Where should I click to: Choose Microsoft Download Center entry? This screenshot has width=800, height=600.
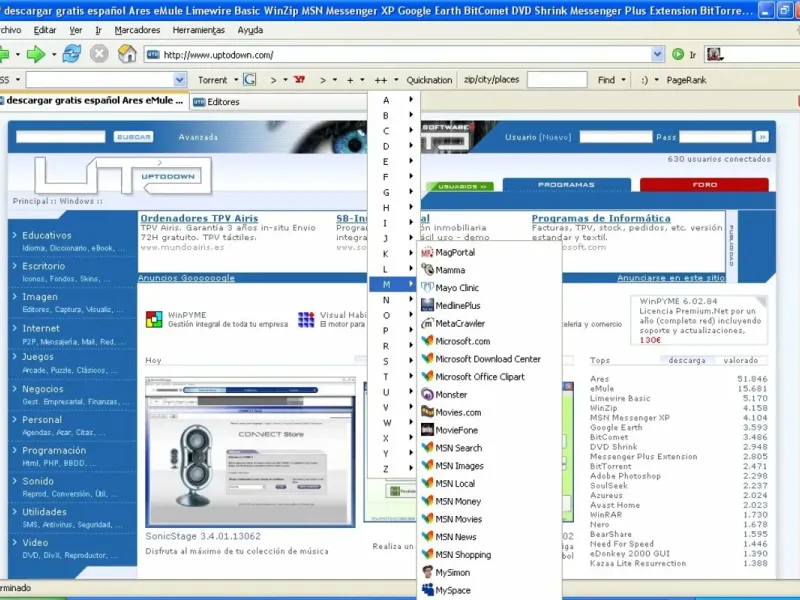[x=489, y=359]
